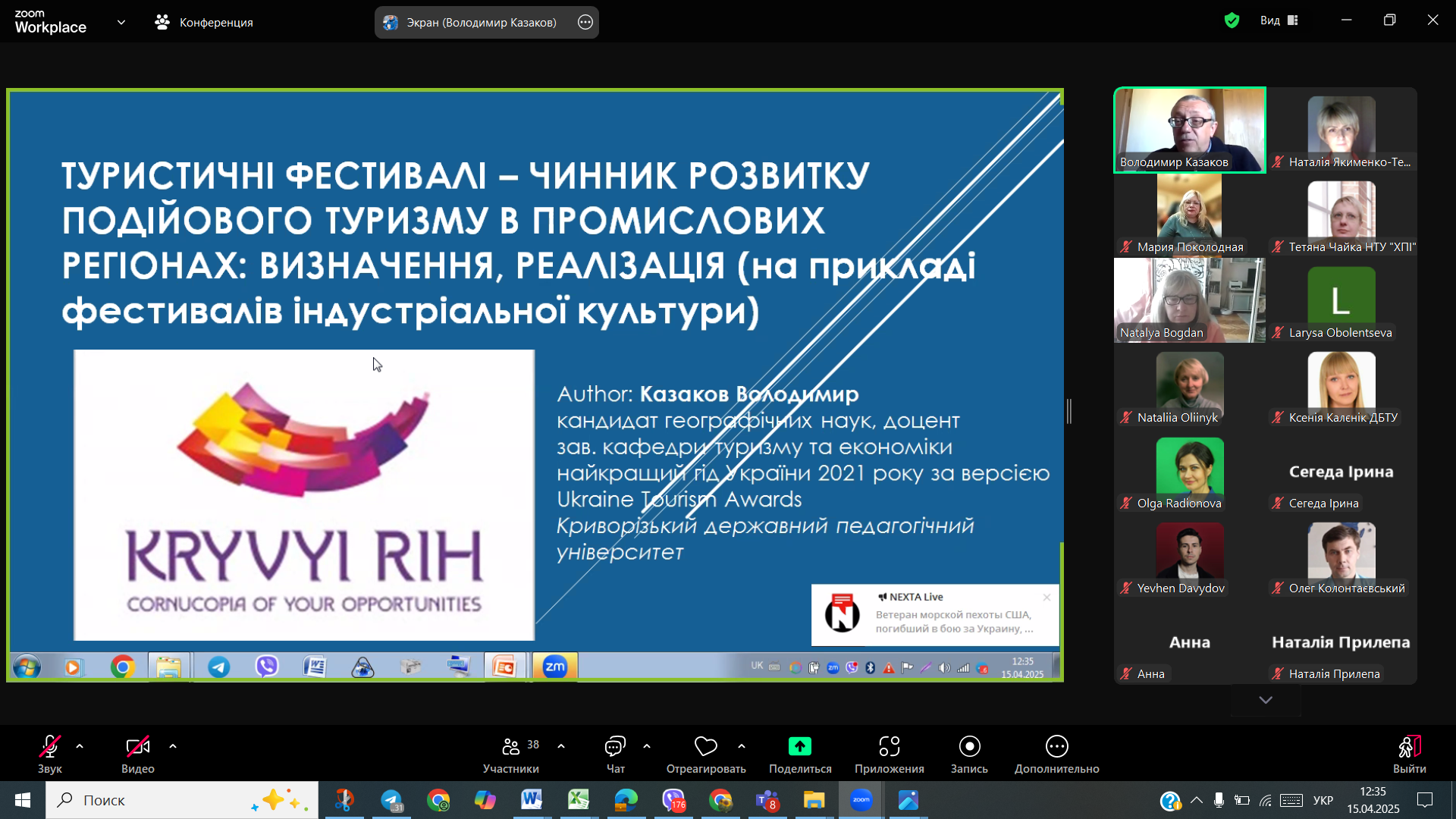This screenshot has height=819, width=1456.
Task: Start recording with the Запись button
Action: [969, 755]
